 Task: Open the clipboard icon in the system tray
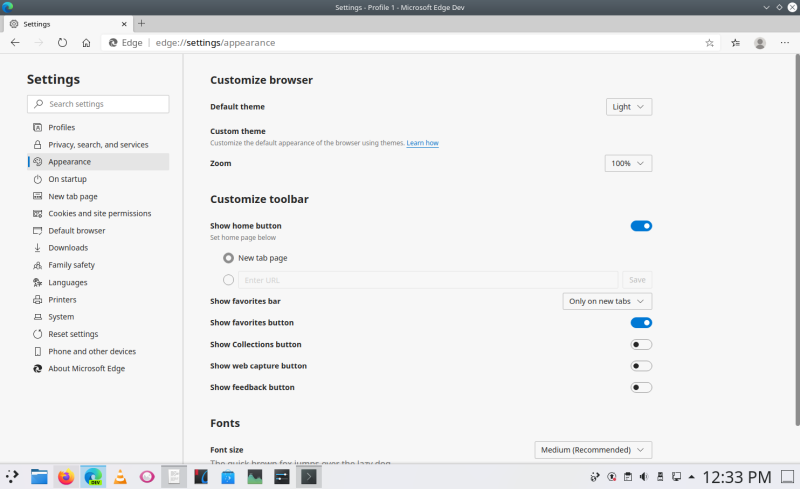tap(628, 477)
